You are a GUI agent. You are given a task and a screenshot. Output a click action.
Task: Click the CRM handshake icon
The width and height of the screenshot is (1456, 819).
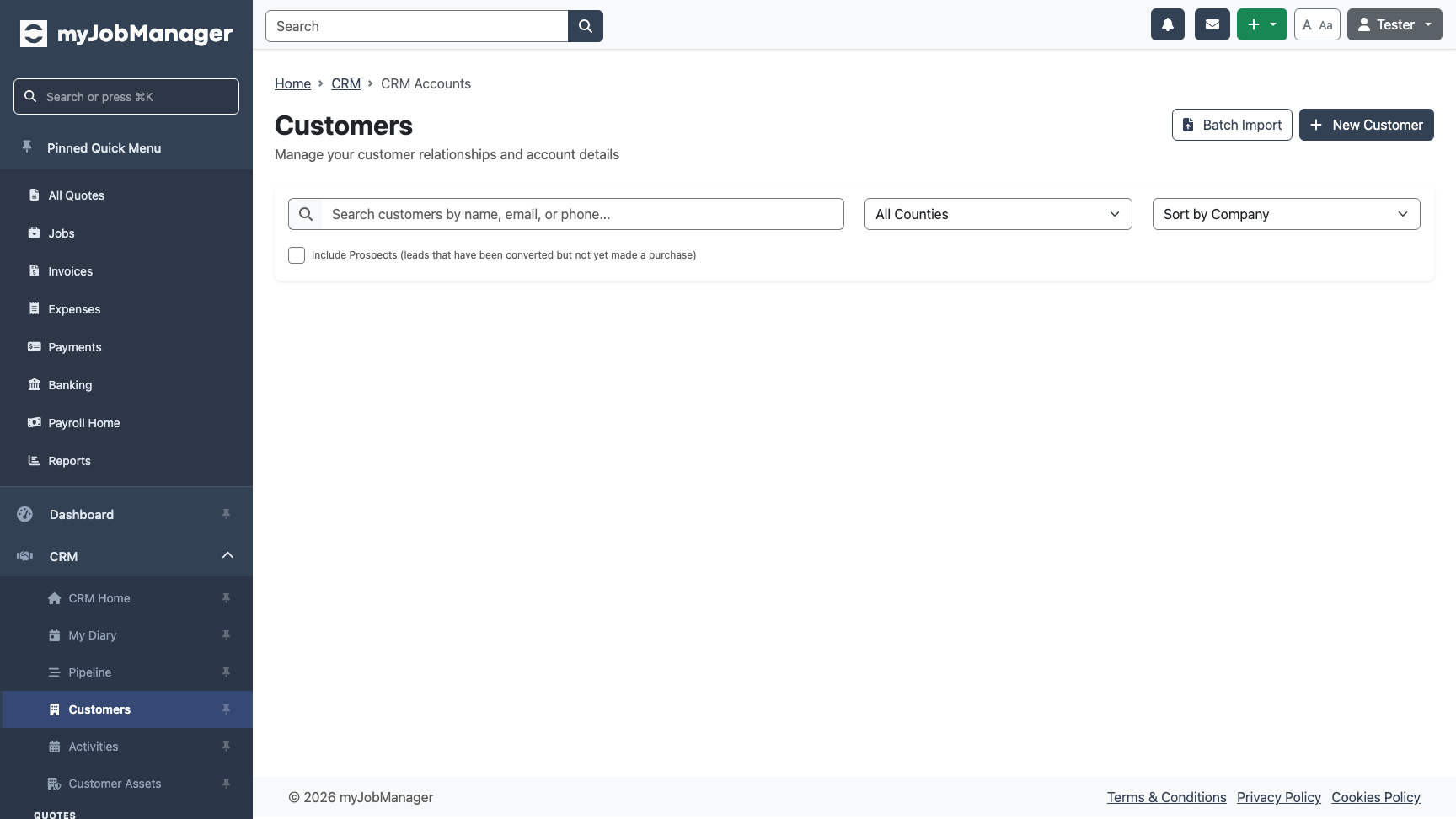[24, 556]
